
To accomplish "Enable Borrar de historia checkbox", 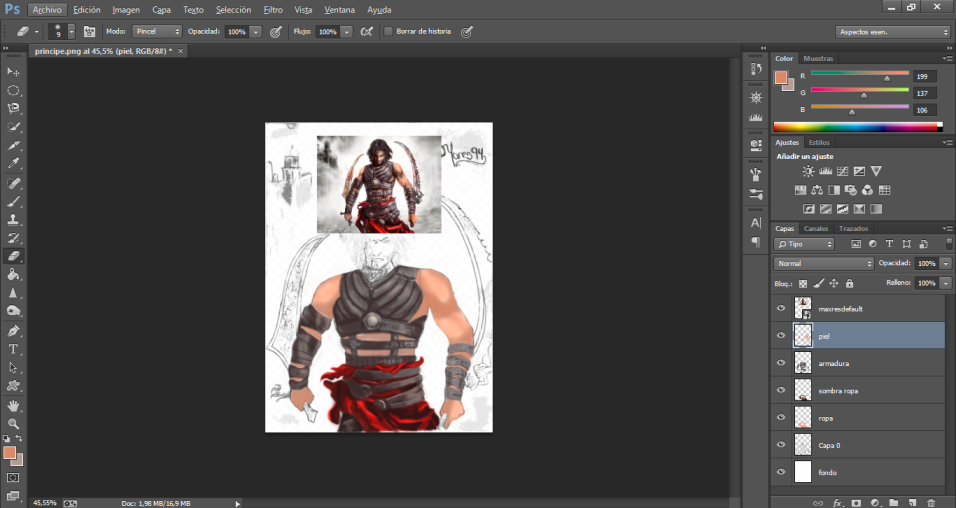I will click(388, 31).
